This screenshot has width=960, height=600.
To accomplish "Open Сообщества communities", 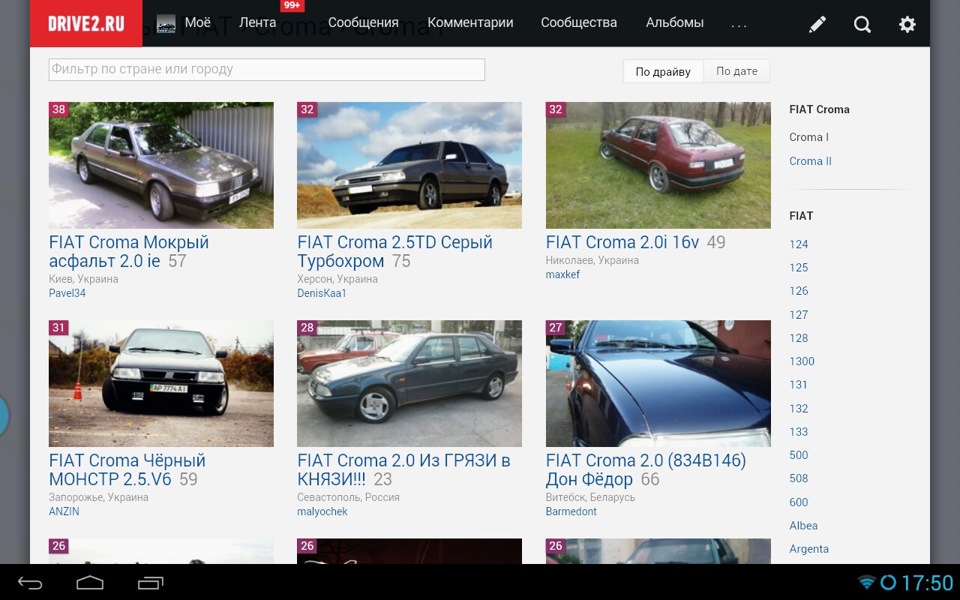I will coord(579,23).
